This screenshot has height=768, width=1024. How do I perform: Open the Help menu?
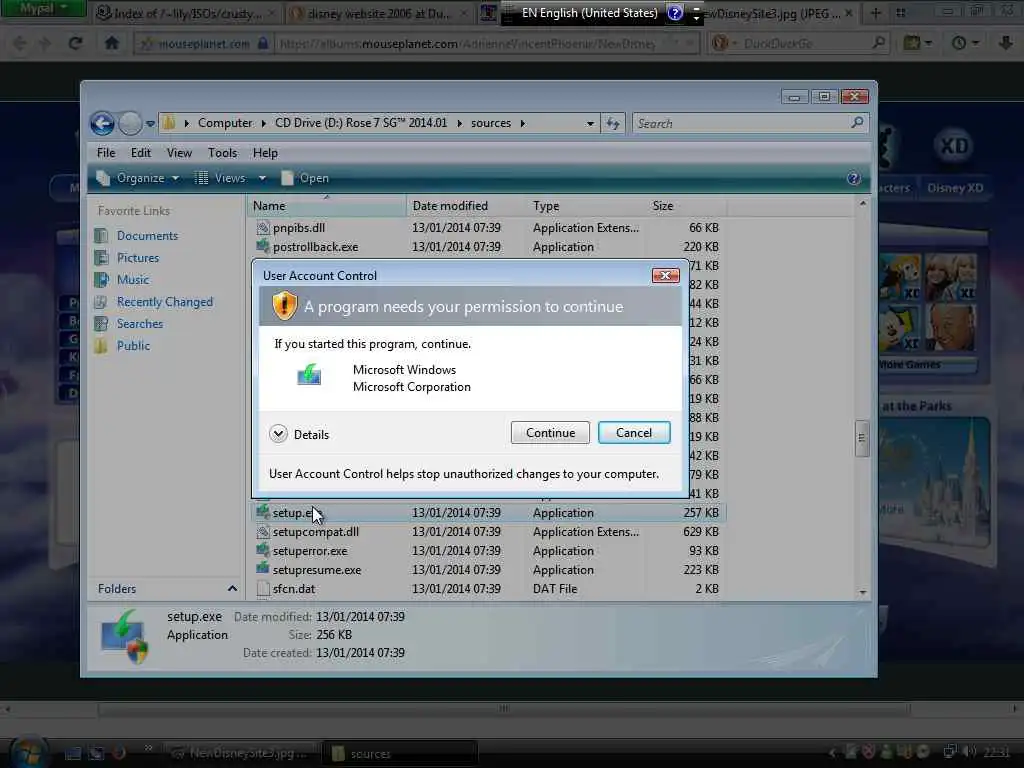(x=265, y=153)
